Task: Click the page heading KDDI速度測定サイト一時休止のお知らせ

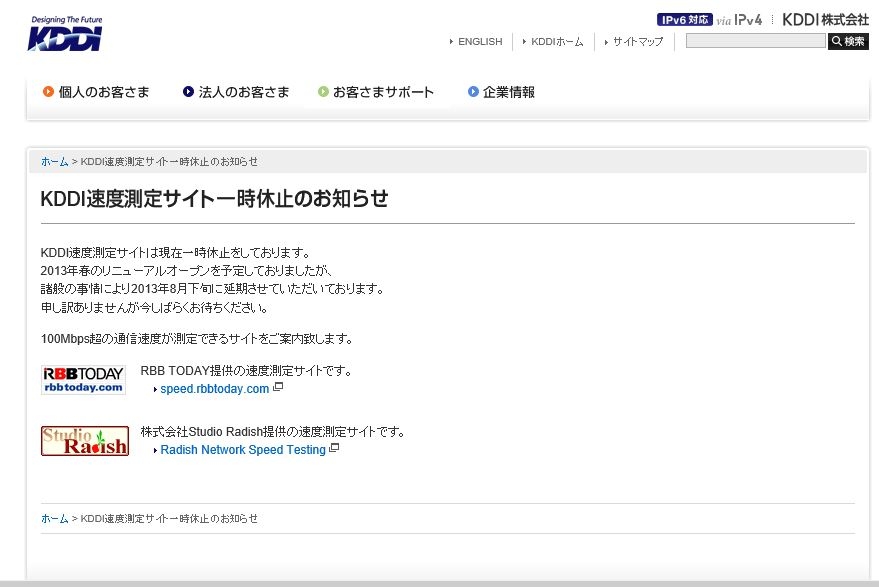Action: [214, 198]
